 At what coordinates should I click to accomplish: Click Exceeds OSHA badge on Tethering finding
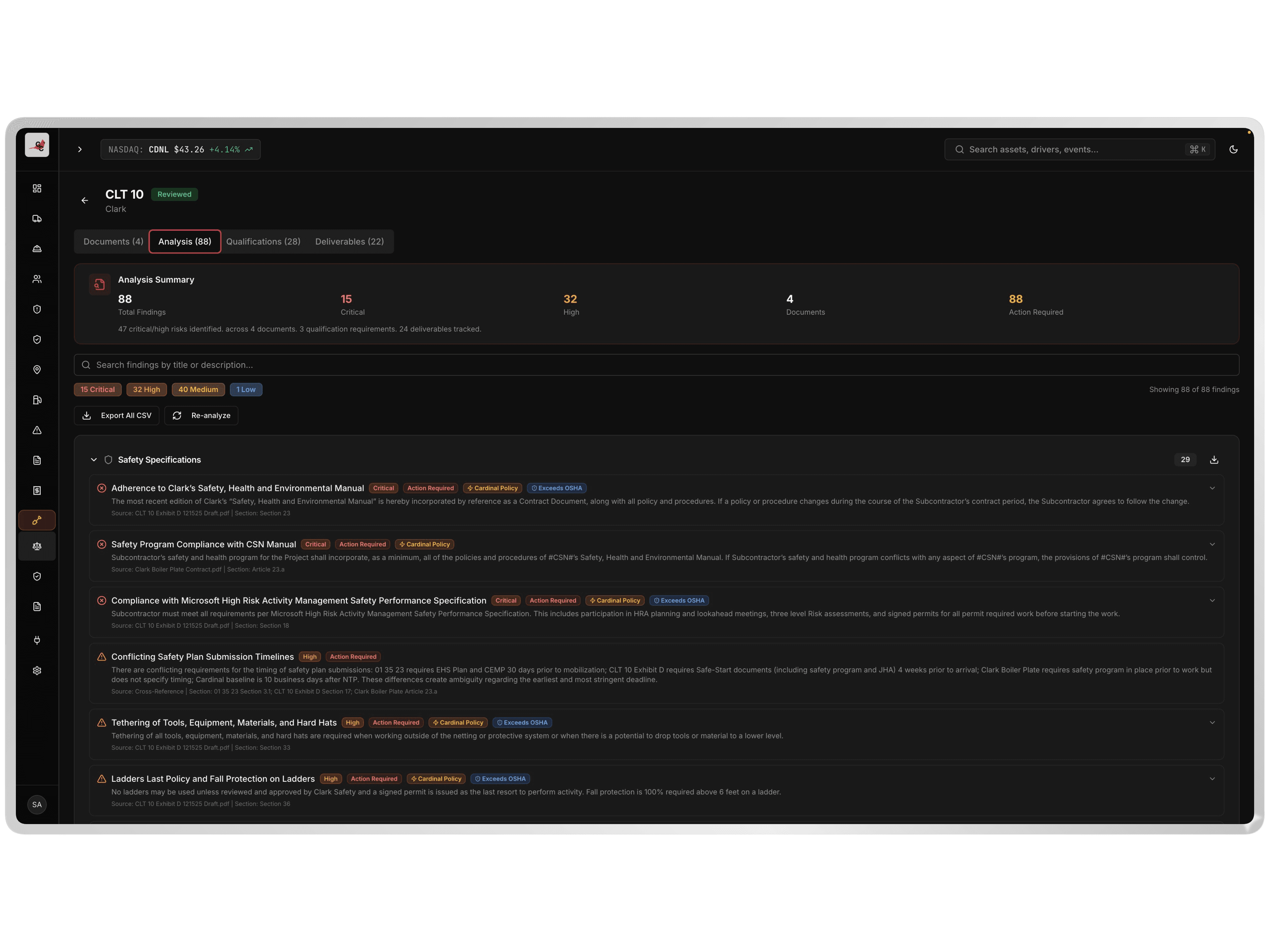tap(522, 723)
